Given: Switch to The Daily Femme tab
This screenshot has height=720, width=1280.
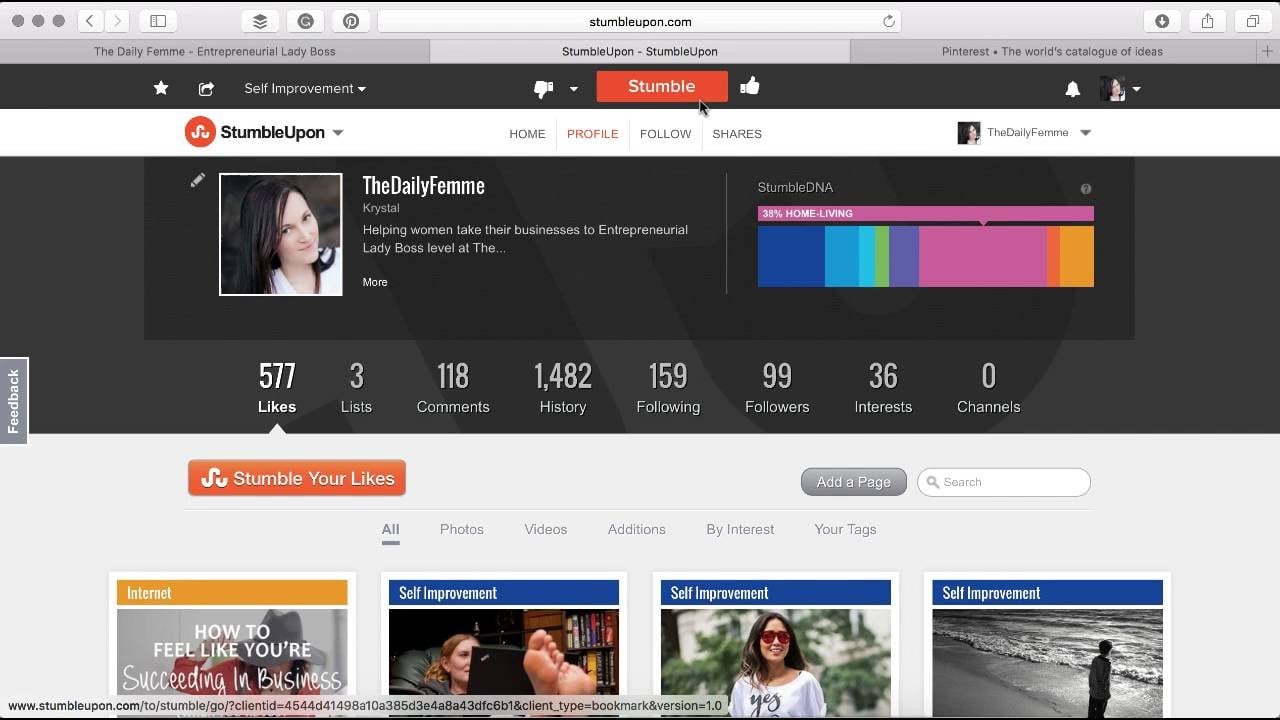Looking at the screenshot, I should point(215,51).
